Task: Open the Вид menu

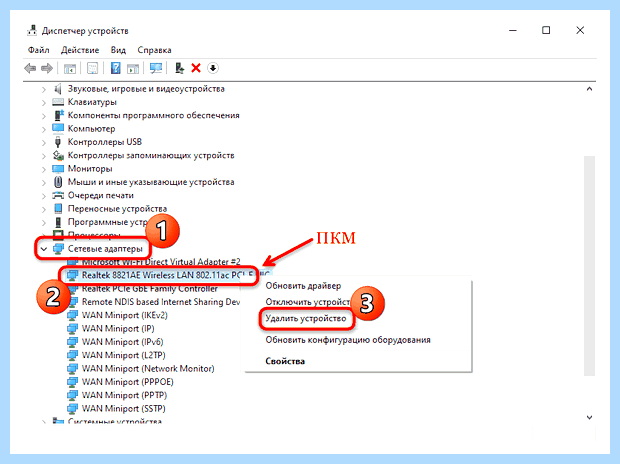Action: coord(118,50)
